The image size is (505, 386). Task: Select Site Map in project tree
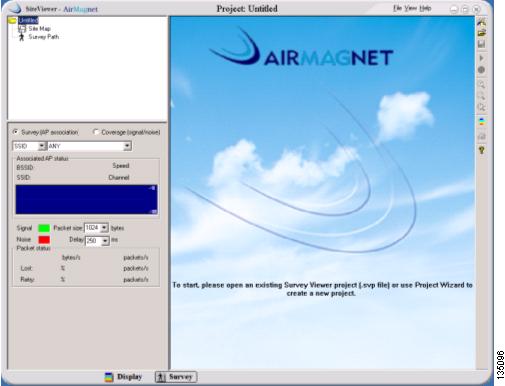point(39,29)
